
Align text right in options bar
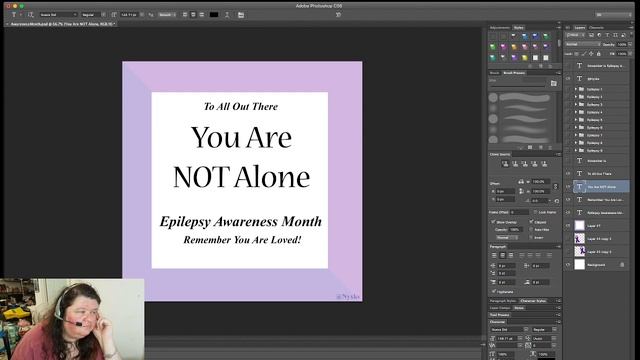202,15
